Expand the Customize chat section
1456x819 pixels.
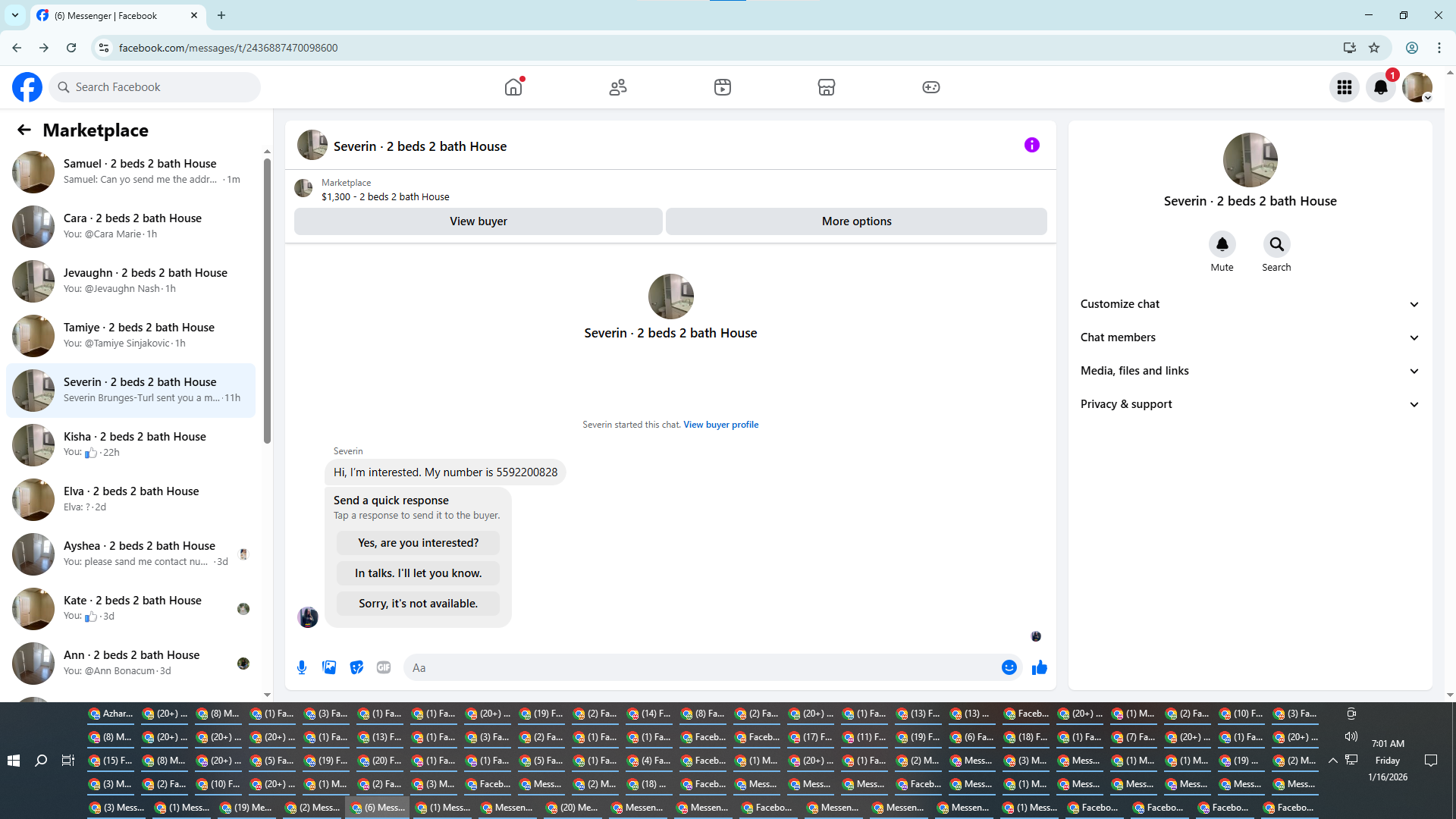tap(1249, 304)
